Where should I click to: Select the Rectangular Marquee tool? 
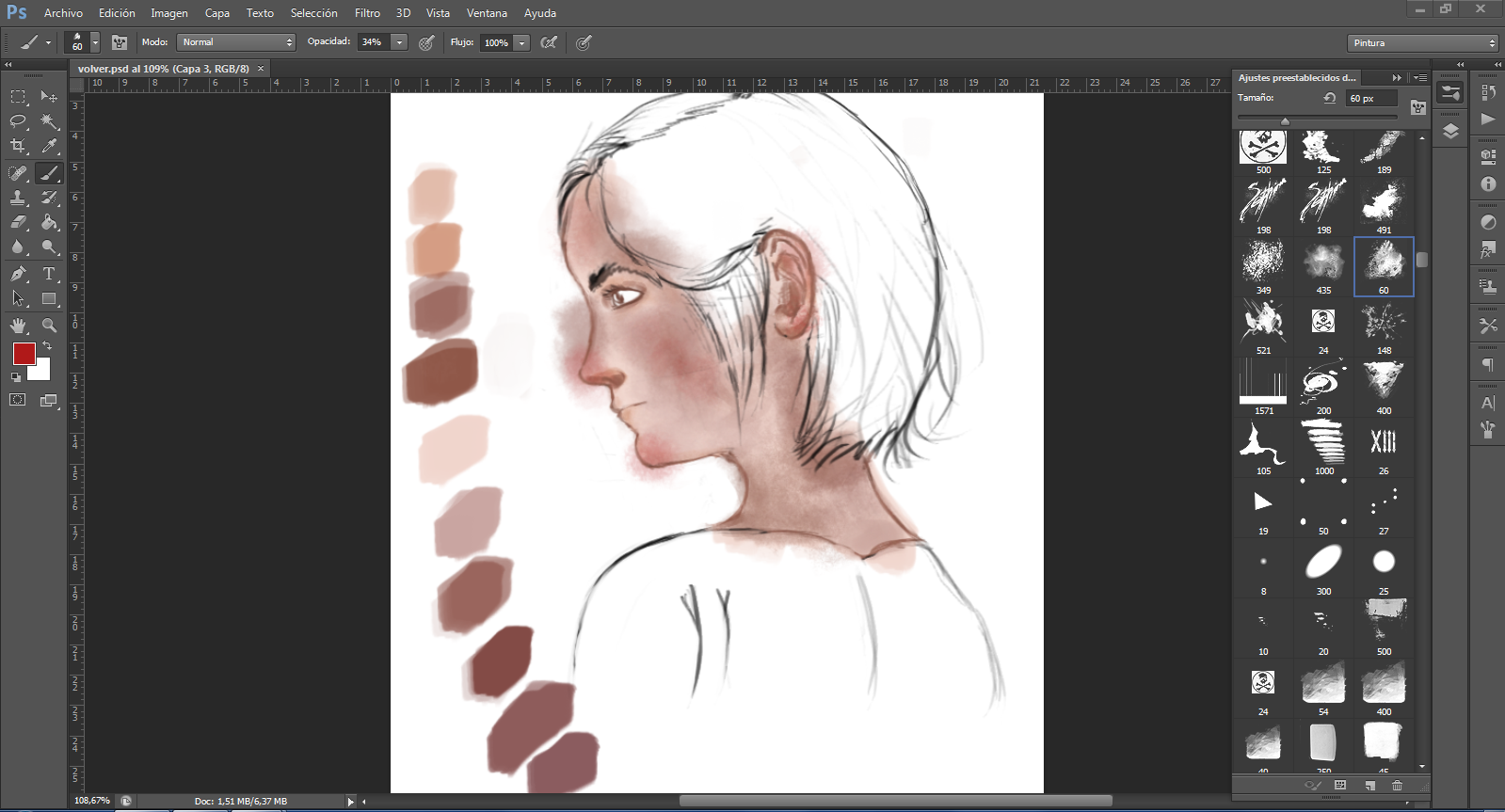point(18,97)
